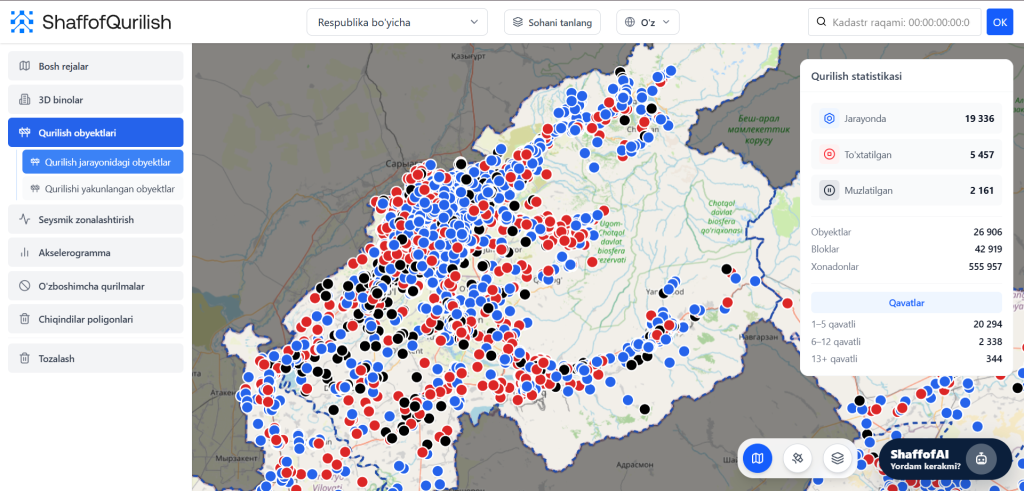Open Seysmik zonalashtirish via its pulse icon
The width and height of the screenshot is (1024, 491).
click(x=24, y=219)
